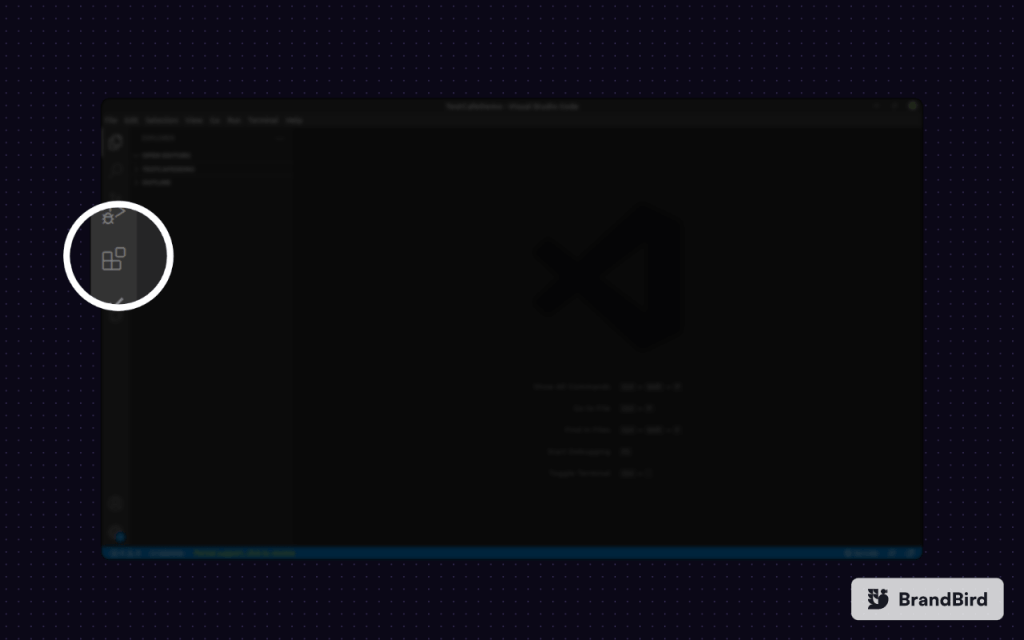
Task: Open the Accounts icon in the activity bar
Action: 116,503
